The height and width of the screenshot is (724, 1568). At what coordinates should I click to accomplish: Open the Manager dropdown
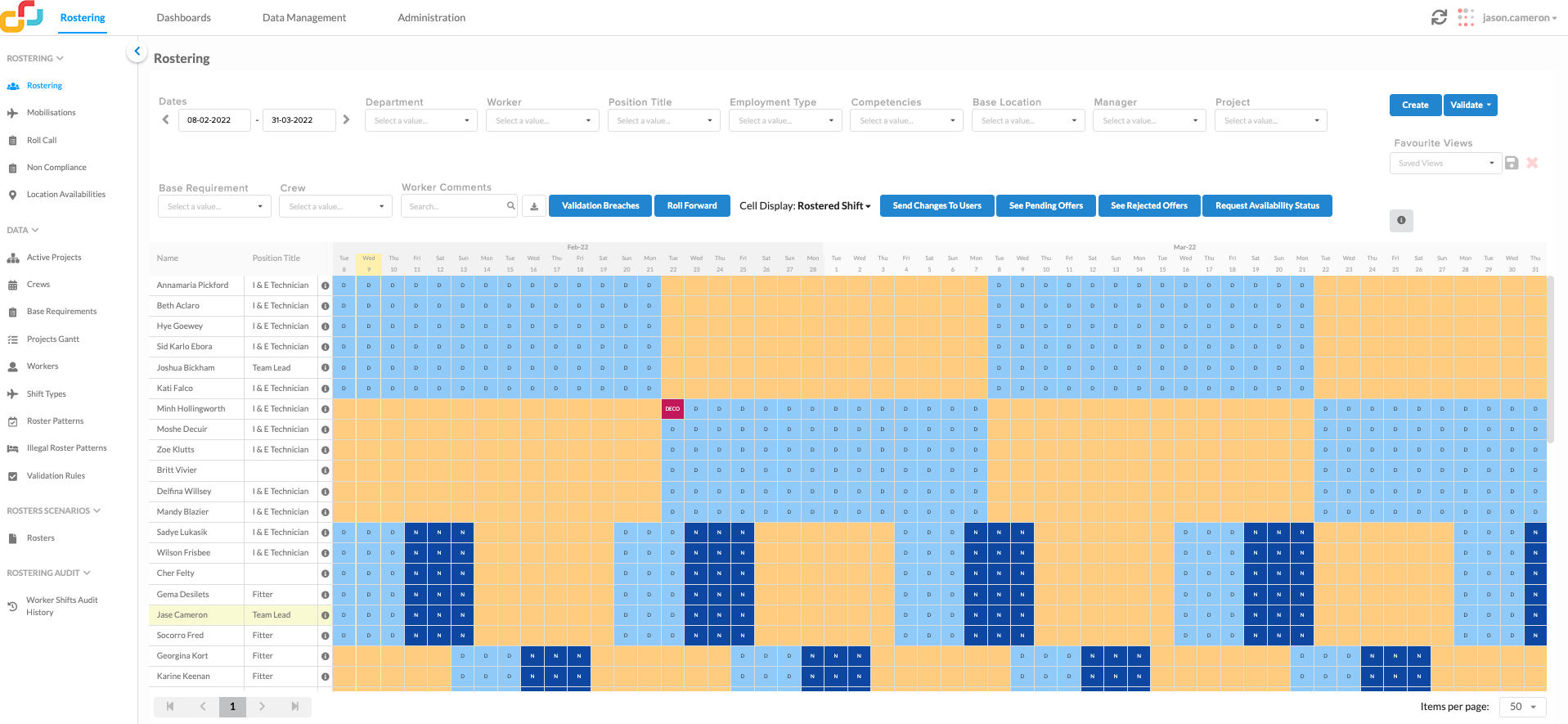click(x=1149, y=121)
